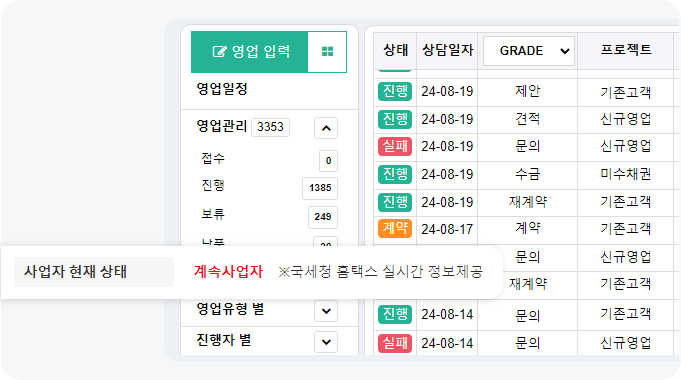Screen dimensions: 681x380
Task: Expand the 진행자 별 section
Action: click(x=326, y=342)
